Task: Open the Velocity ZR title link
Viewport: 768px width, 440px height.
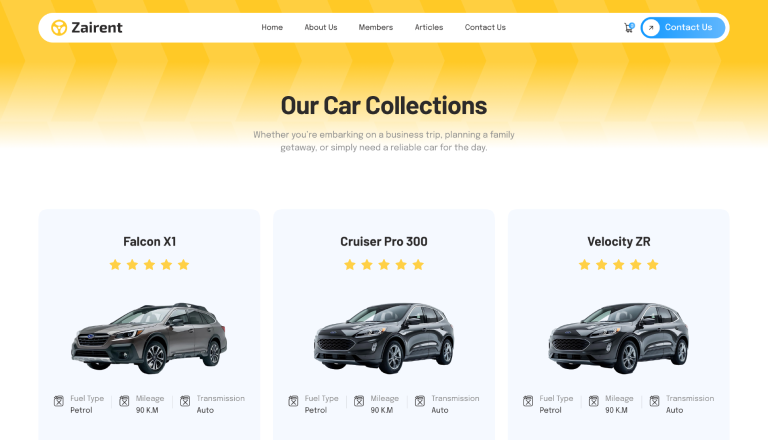Action: (619, 242)
